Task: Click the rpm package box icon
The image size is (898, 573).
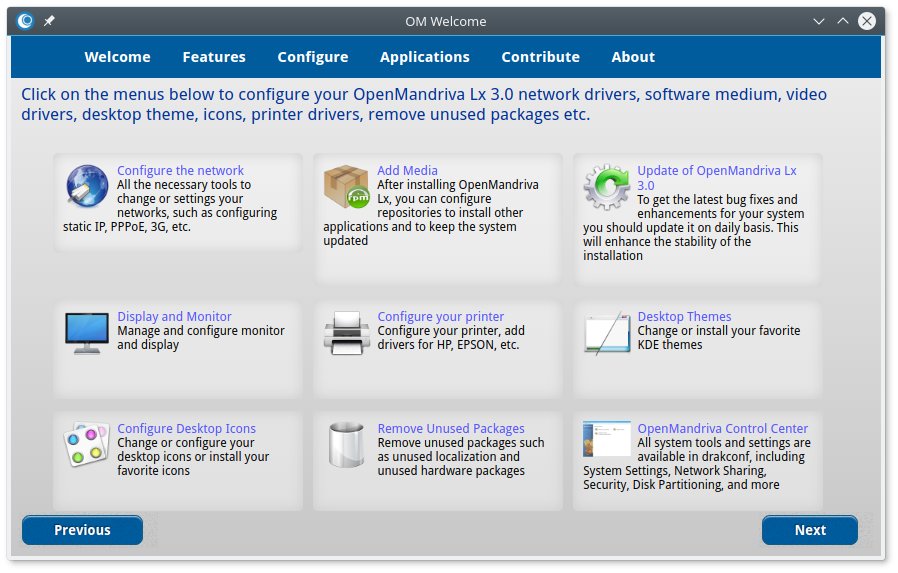Action: [346, 186]
